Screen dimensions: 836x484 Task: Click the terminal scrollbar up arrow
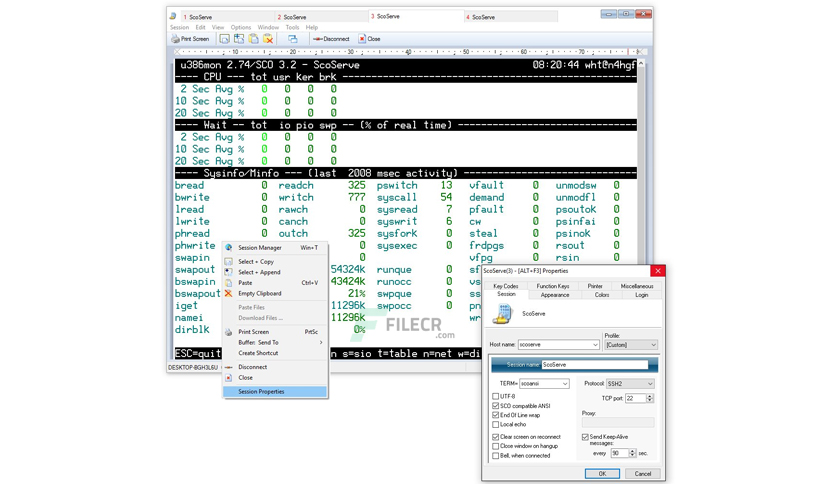pos(641,63)
